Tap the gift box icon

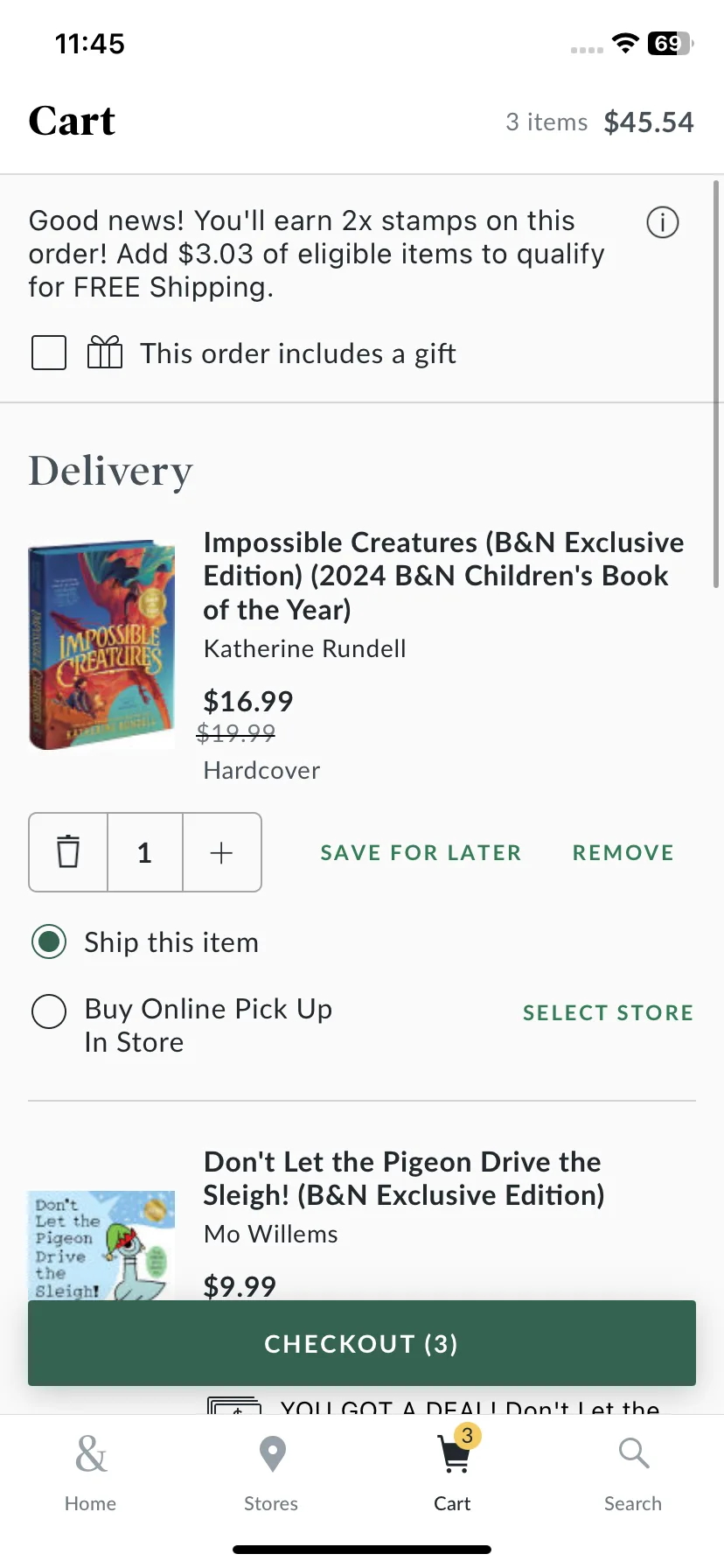click(x=105, y=353)
